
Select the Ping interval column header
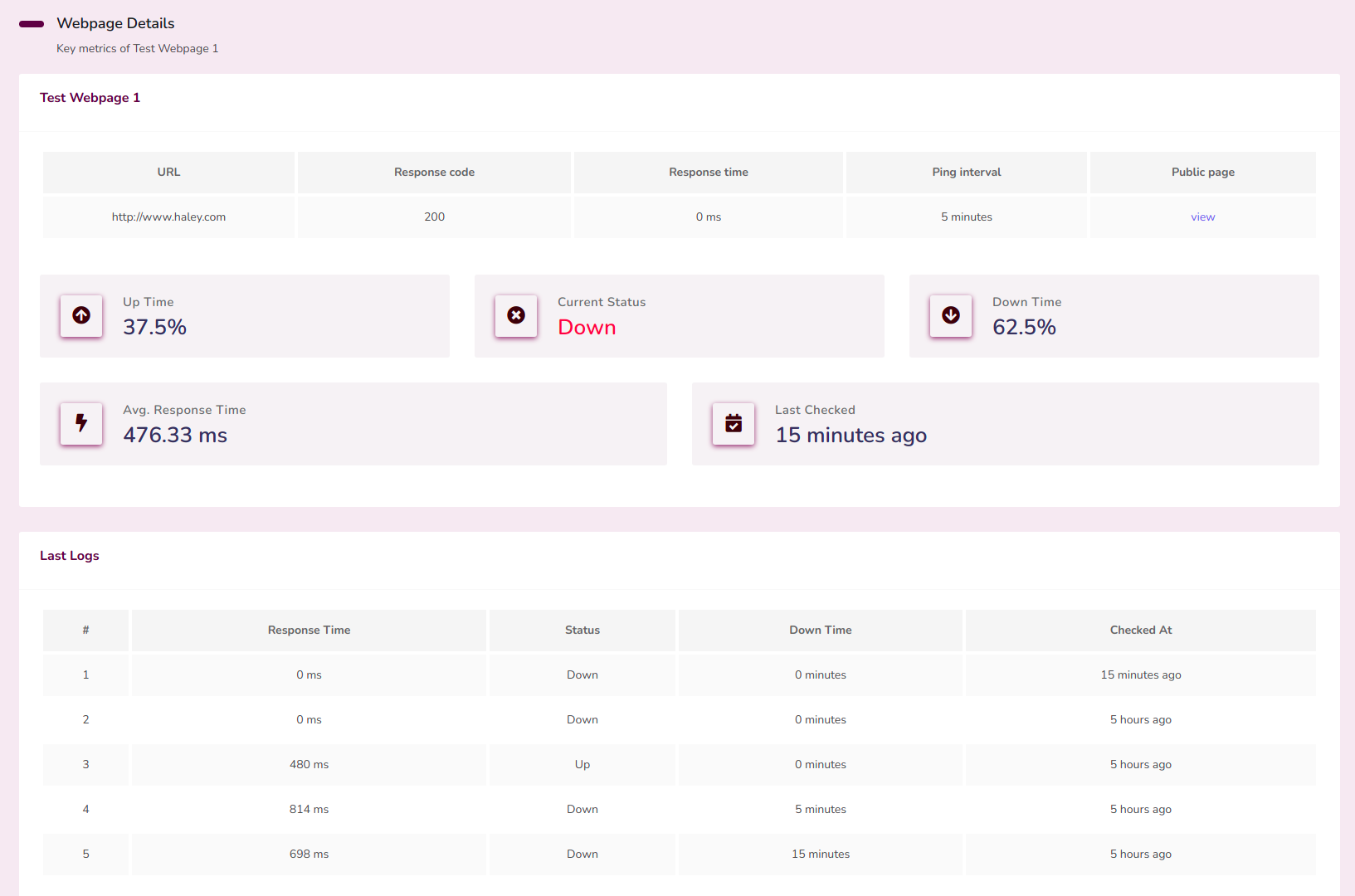pos(966,173)
